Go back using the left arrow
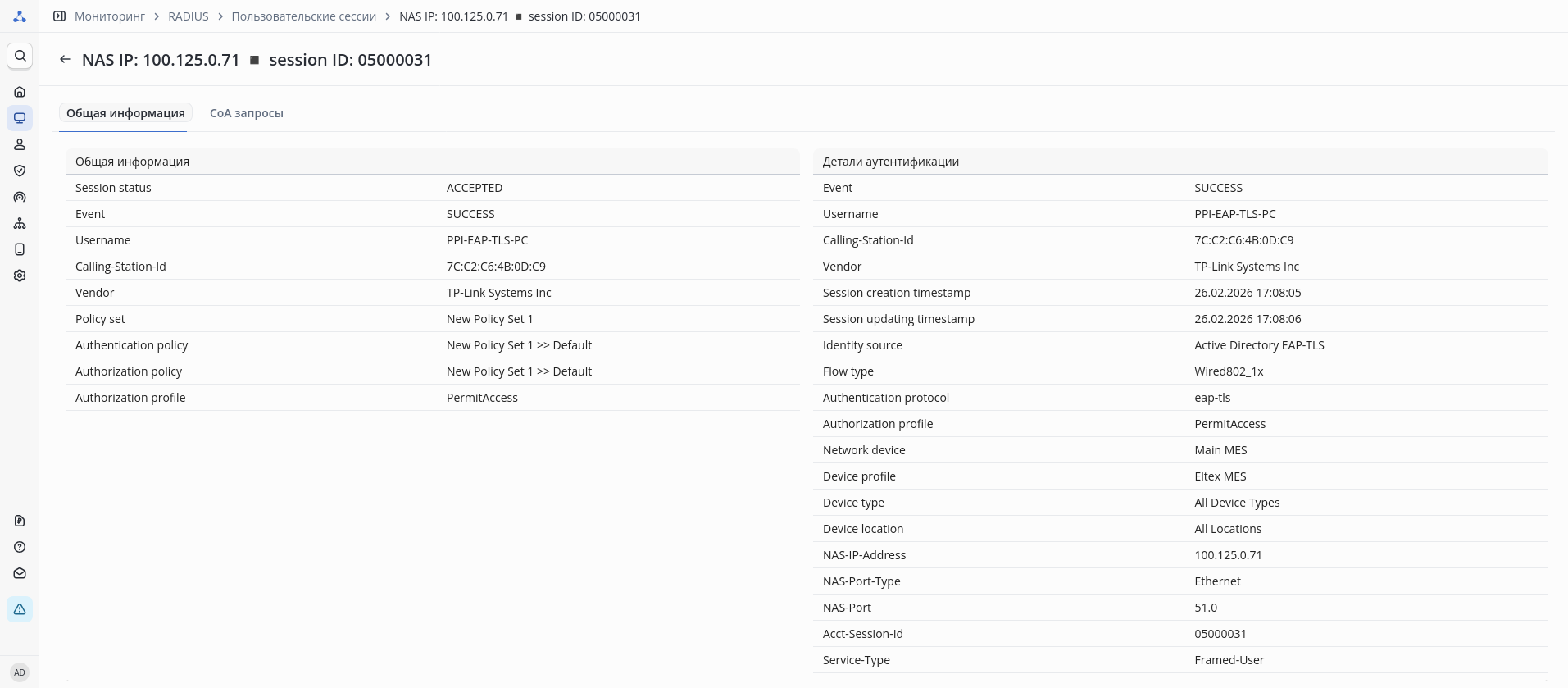The height and width of the screenshot is (688, 1568). point(66,60)
